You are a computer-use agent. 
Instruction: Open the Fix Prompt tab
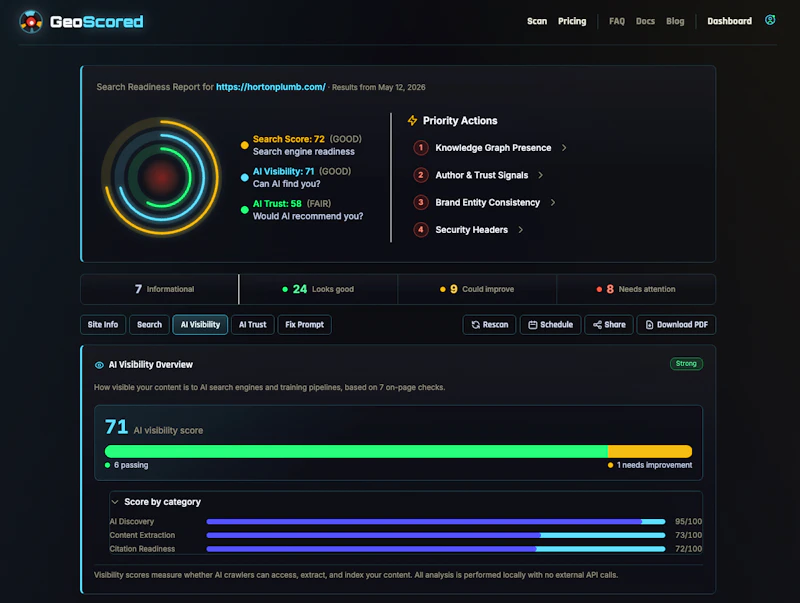click(305, 325)
